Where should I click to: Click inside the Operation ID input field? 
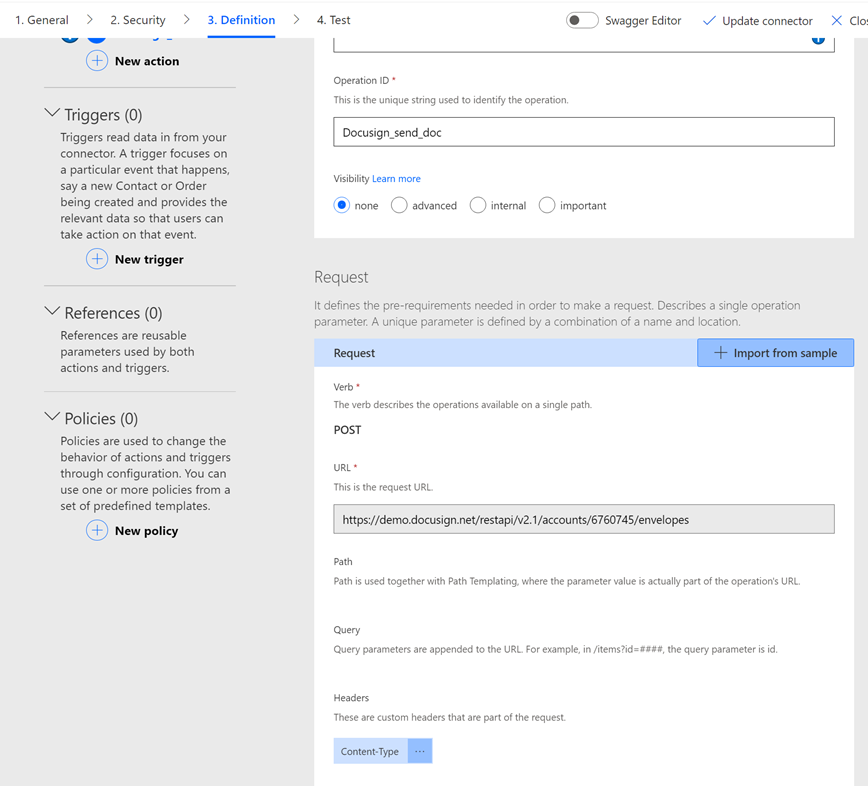(x=584, y=131)
